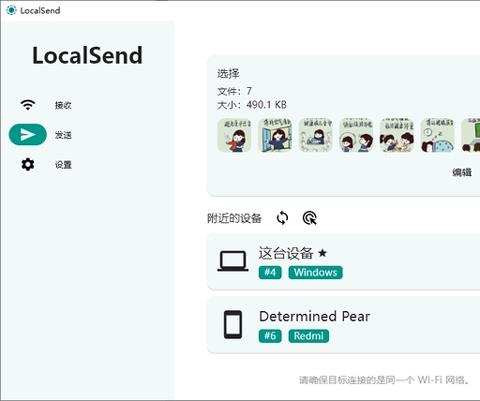The image size is (480, 401).
Task: Click the fifth selected image thumbnail
Action: (x=397, y=135)
